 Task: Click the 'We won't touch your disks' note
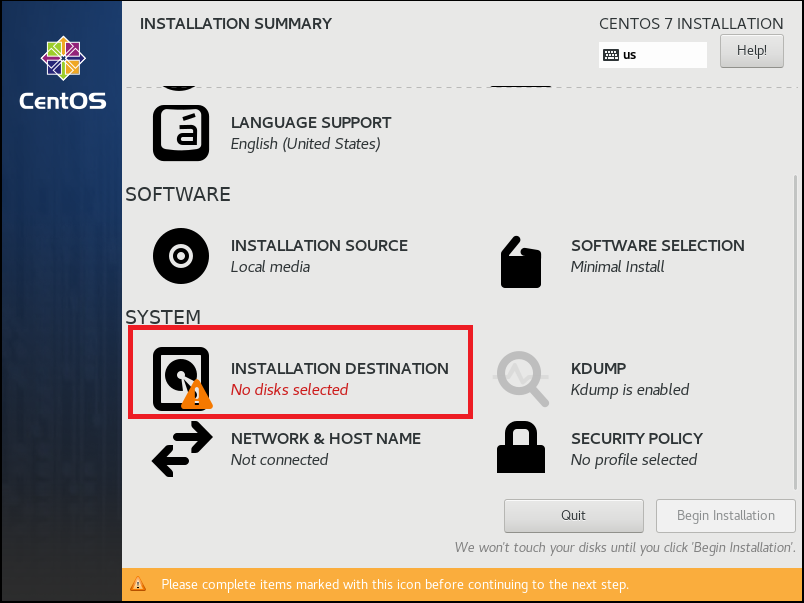(x=625, y=548)
